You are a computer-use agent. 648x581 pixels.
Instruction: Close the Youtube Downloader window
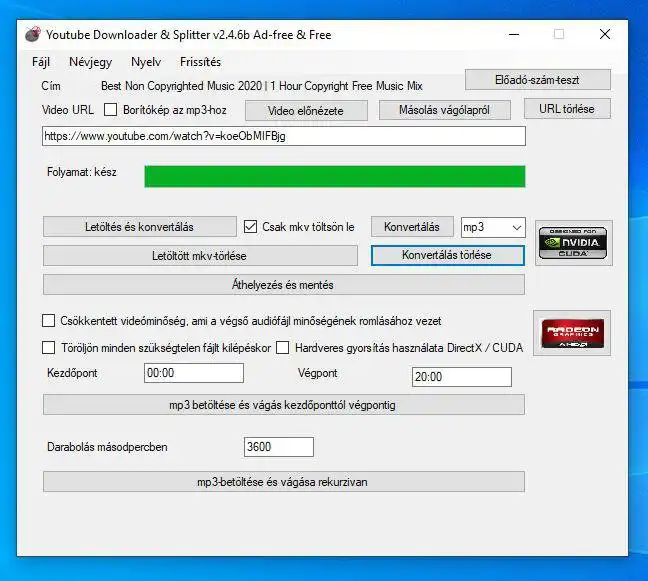tap(605, 34)
